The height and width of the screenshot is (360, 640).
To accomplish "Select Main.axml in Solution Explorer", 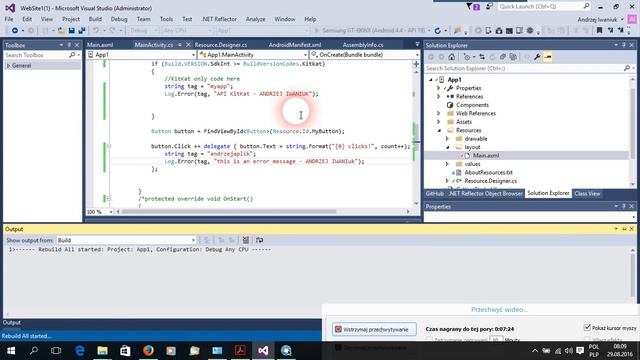I will [x=486, y=156].
